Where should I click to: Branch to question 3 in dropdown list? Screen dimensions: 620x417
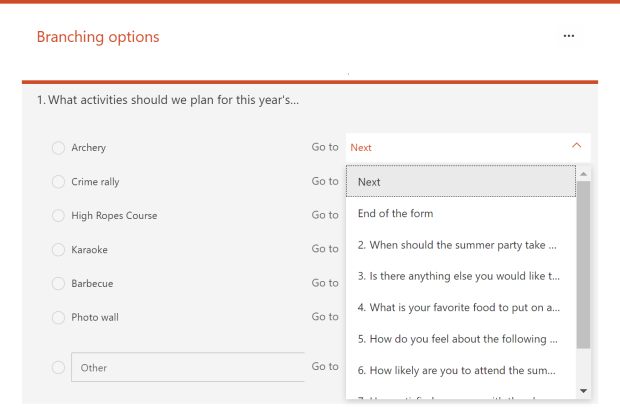click(x=460, y=276)
